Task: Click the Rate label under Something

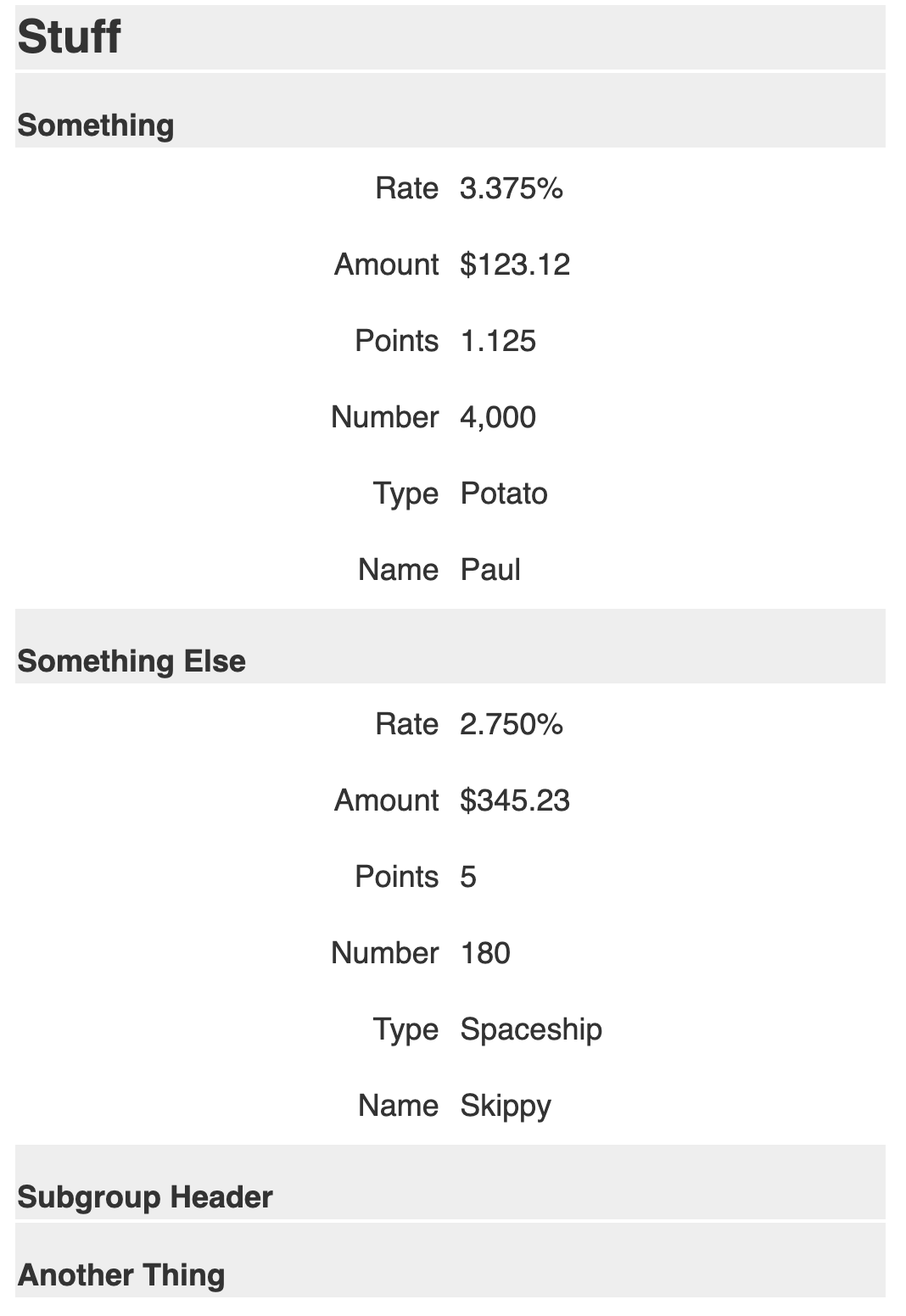Action: (407, 188)
